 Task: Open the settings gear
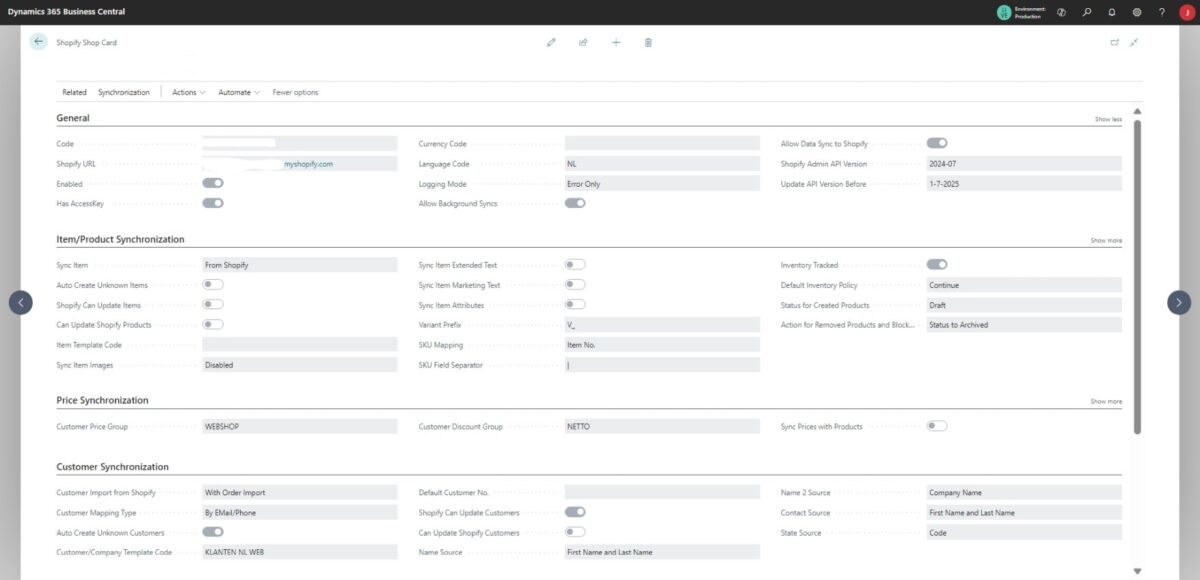coord(1137,12)
